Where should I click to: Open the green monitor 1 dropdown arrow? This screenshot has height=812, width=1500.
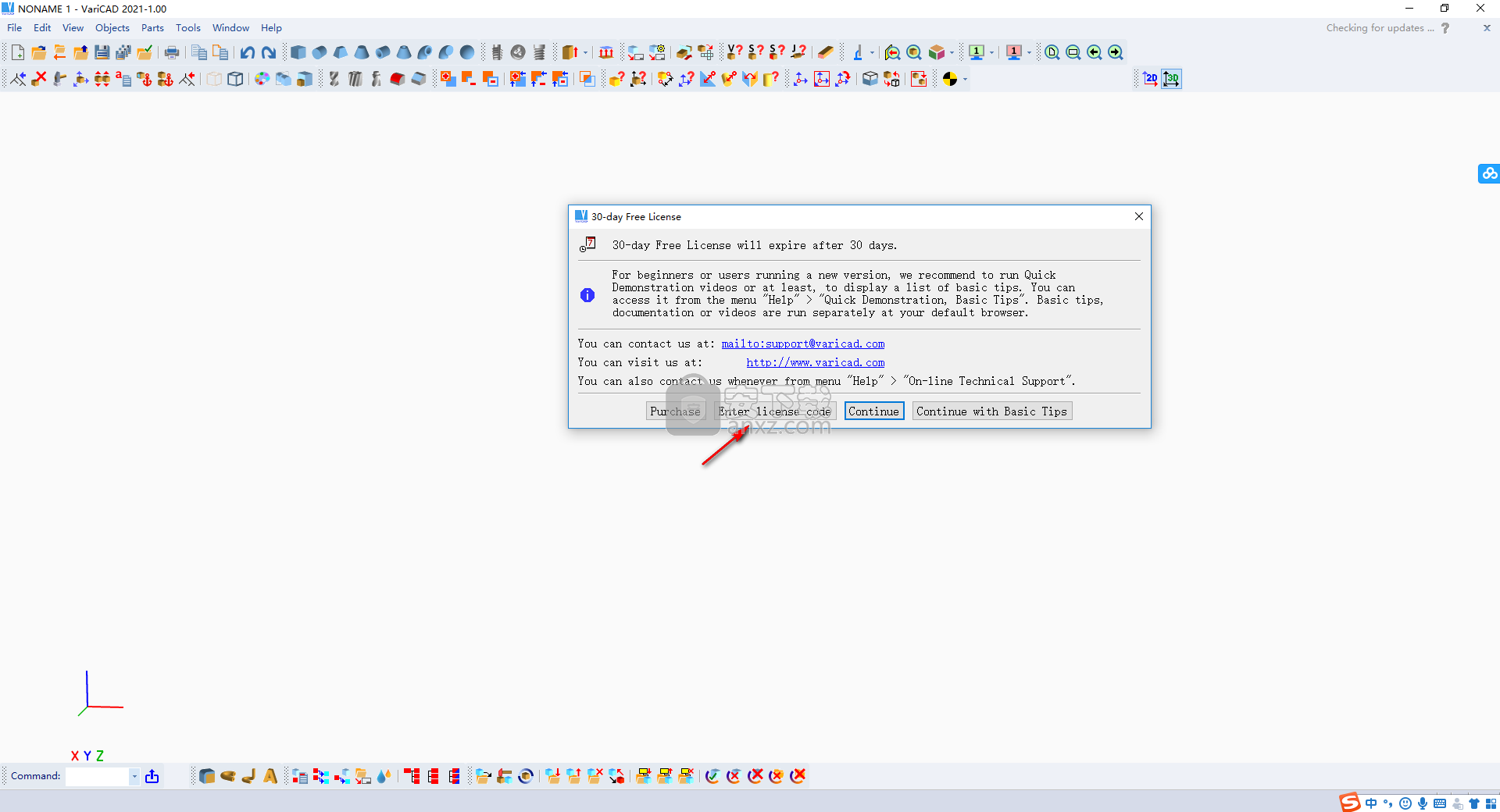(991, 52)
